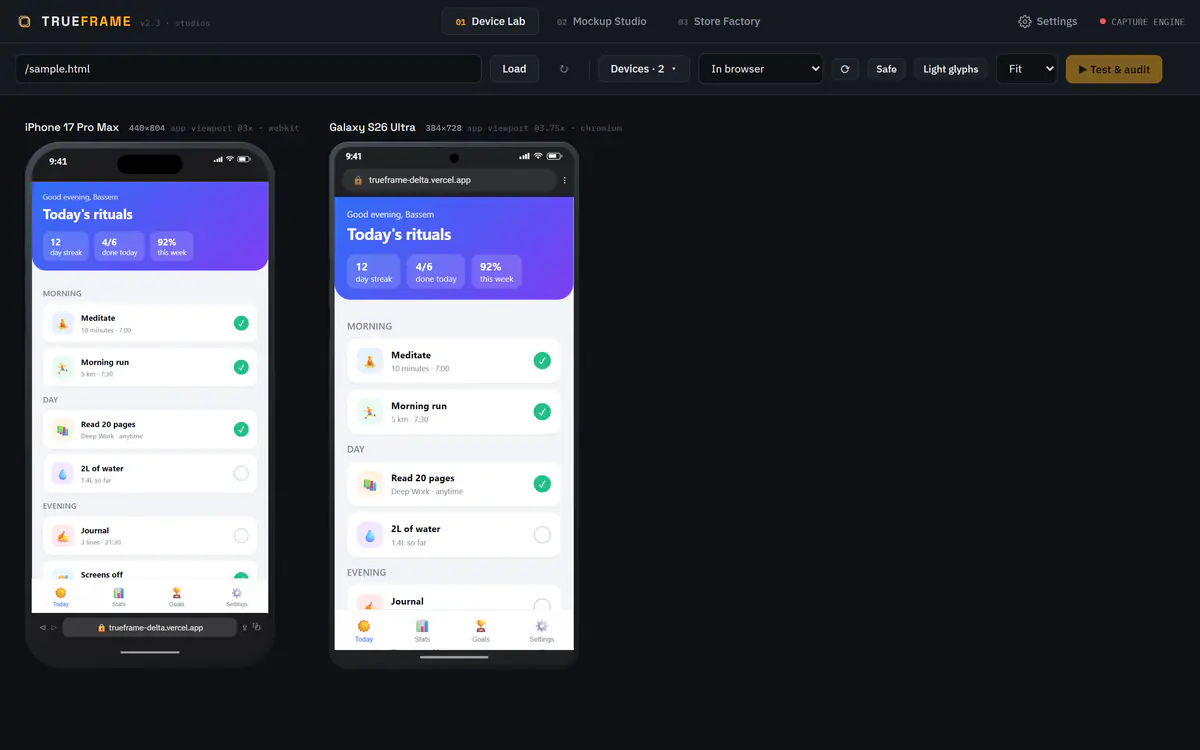Switch to the Device Lab tab

[x=490, y=22]
